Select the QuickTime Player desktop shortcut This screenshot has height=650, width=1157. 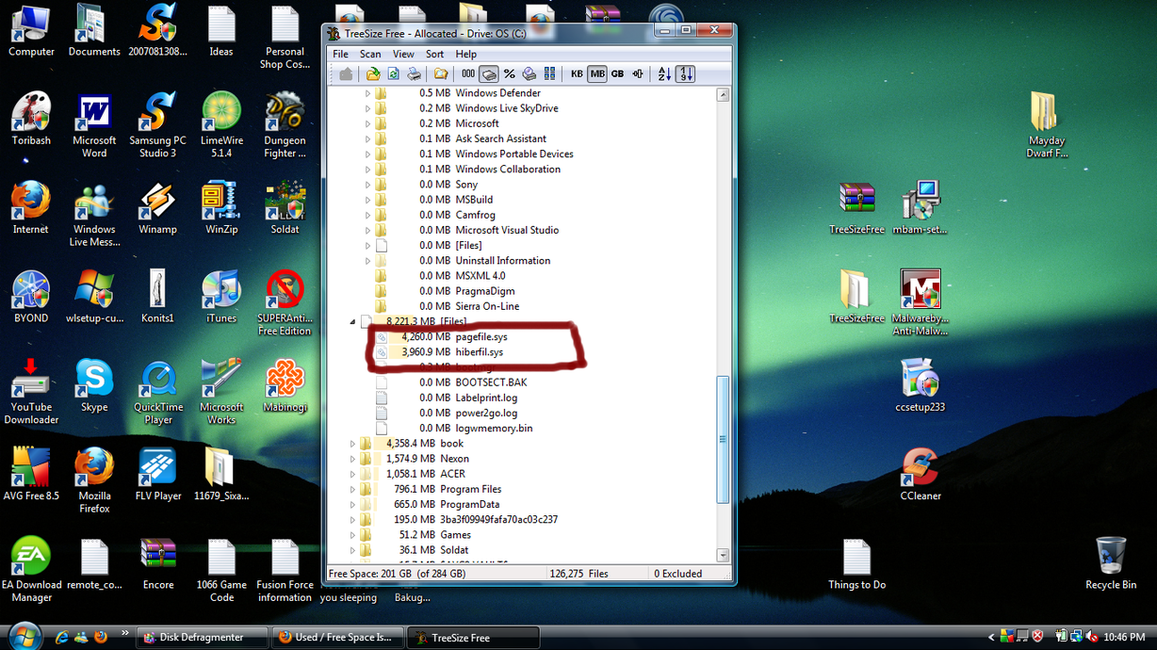[x=158, y=393]
